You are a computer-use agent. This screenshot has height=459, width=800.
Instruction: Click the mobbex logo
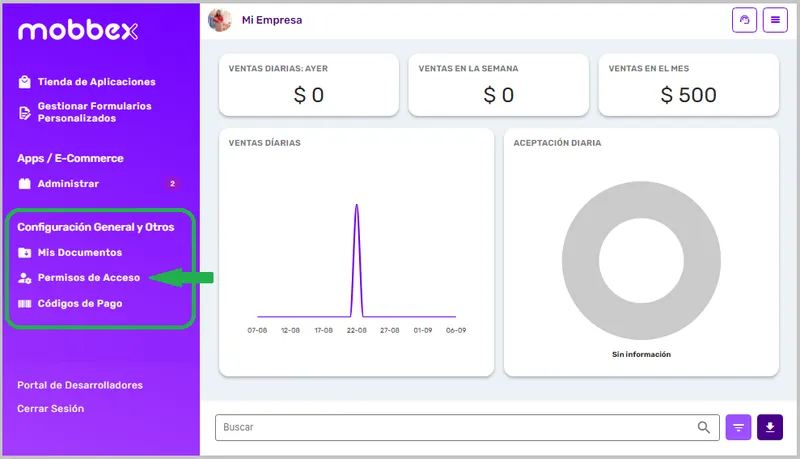77,31
